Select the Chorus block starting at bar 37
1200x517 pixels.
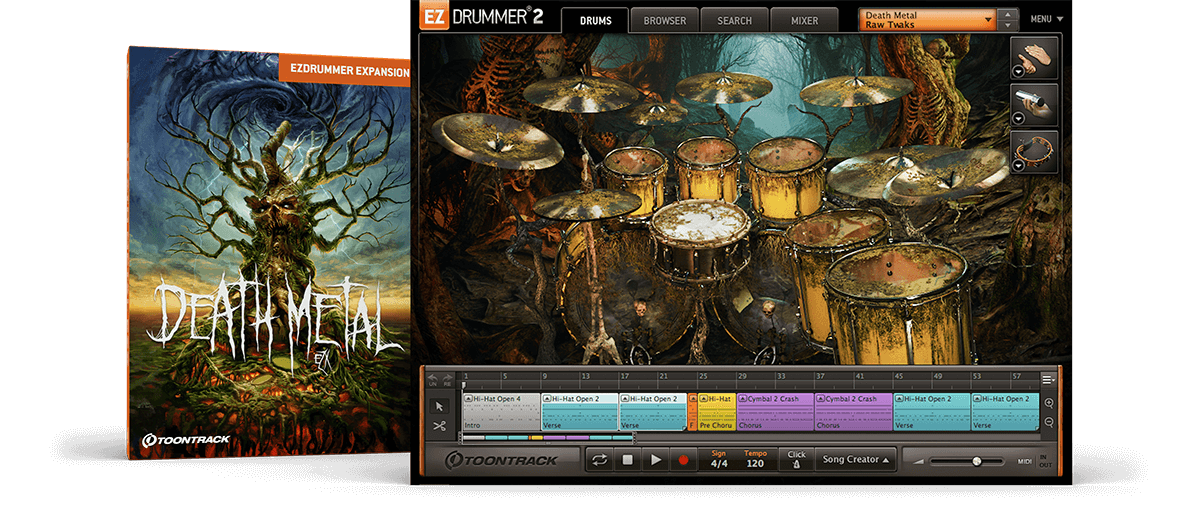point(854,411)
